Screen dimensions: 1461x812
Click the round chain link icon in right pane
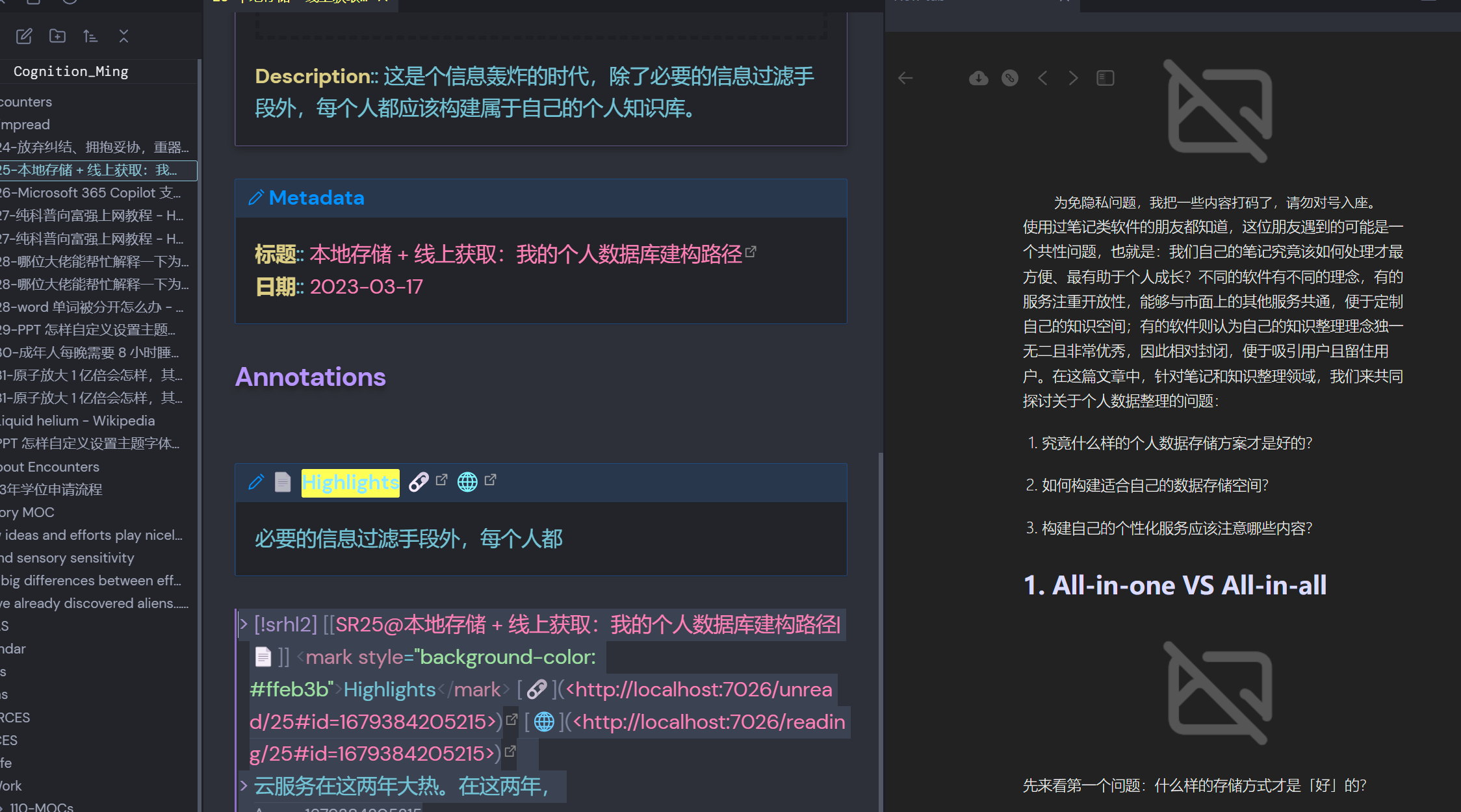1009,79
